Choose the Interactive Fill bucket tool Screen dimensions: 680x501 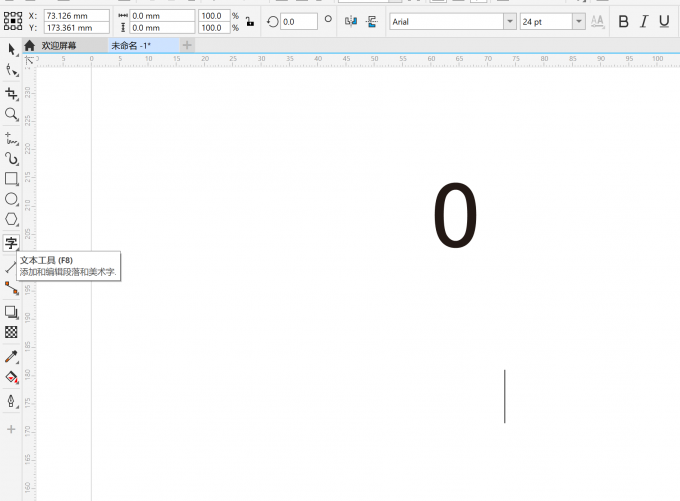11,378
